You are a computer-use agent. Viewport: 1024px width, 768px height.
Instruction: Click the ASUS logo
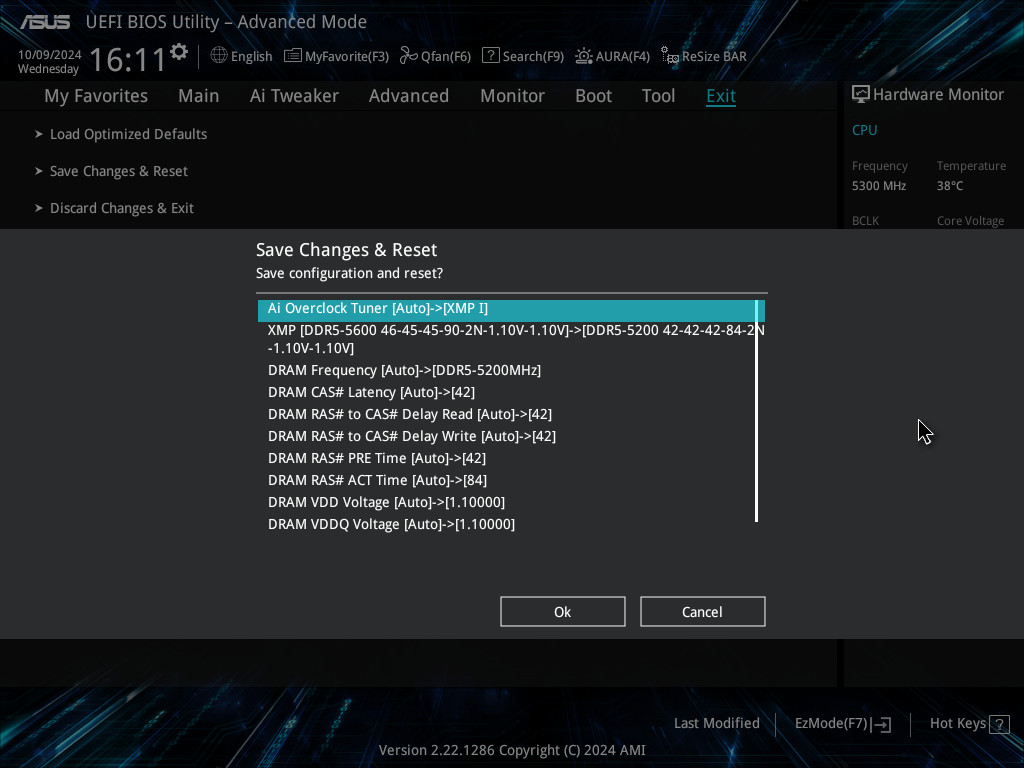tap(45, 22)
